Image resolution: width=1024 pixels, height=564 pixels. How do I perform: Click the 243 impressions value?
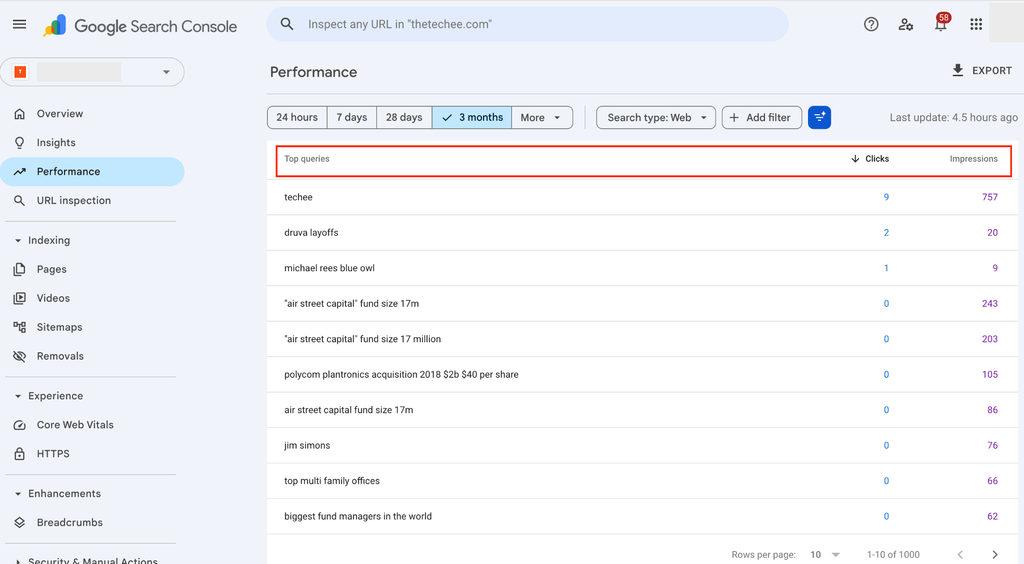pos(990,304)
